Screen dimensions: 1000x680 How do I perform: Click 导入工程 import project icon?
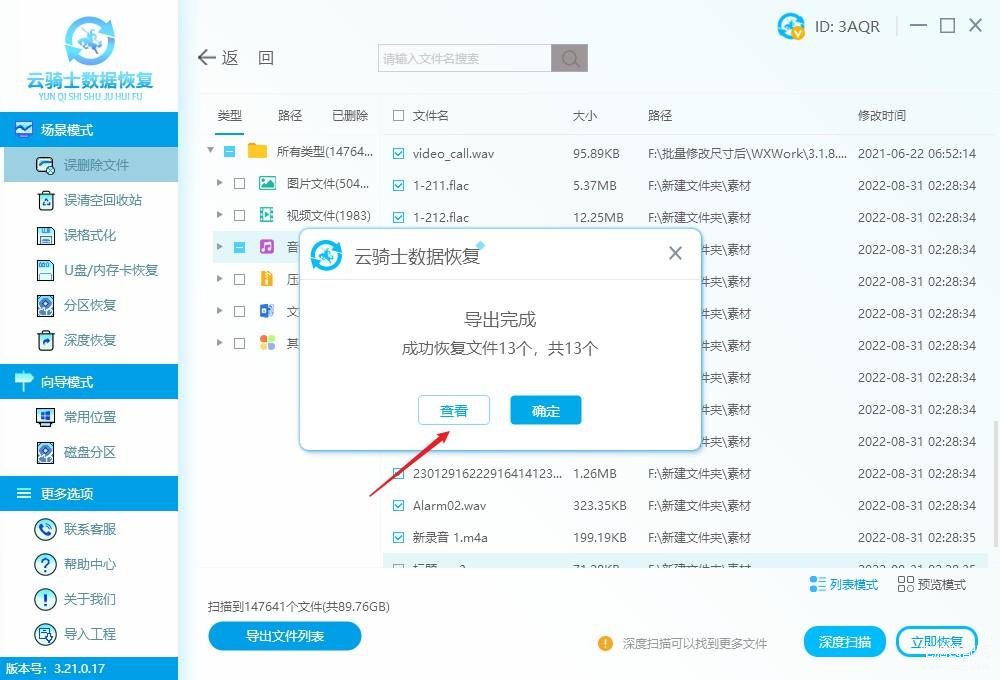[x=45, y=635]
